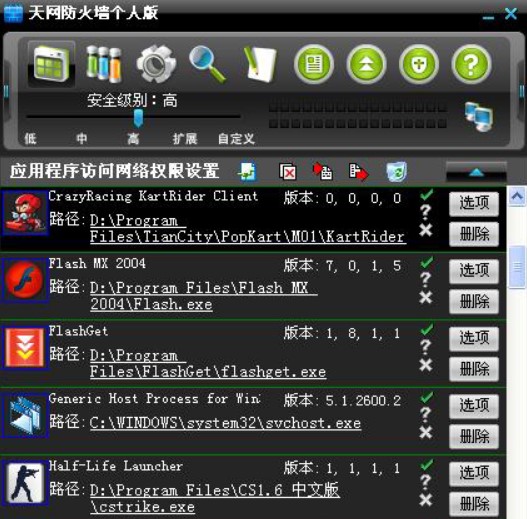Screen dimensions: 527x519
Task: Click the FlashGet flashget.exe path link
Action: [x=208, y=363]
